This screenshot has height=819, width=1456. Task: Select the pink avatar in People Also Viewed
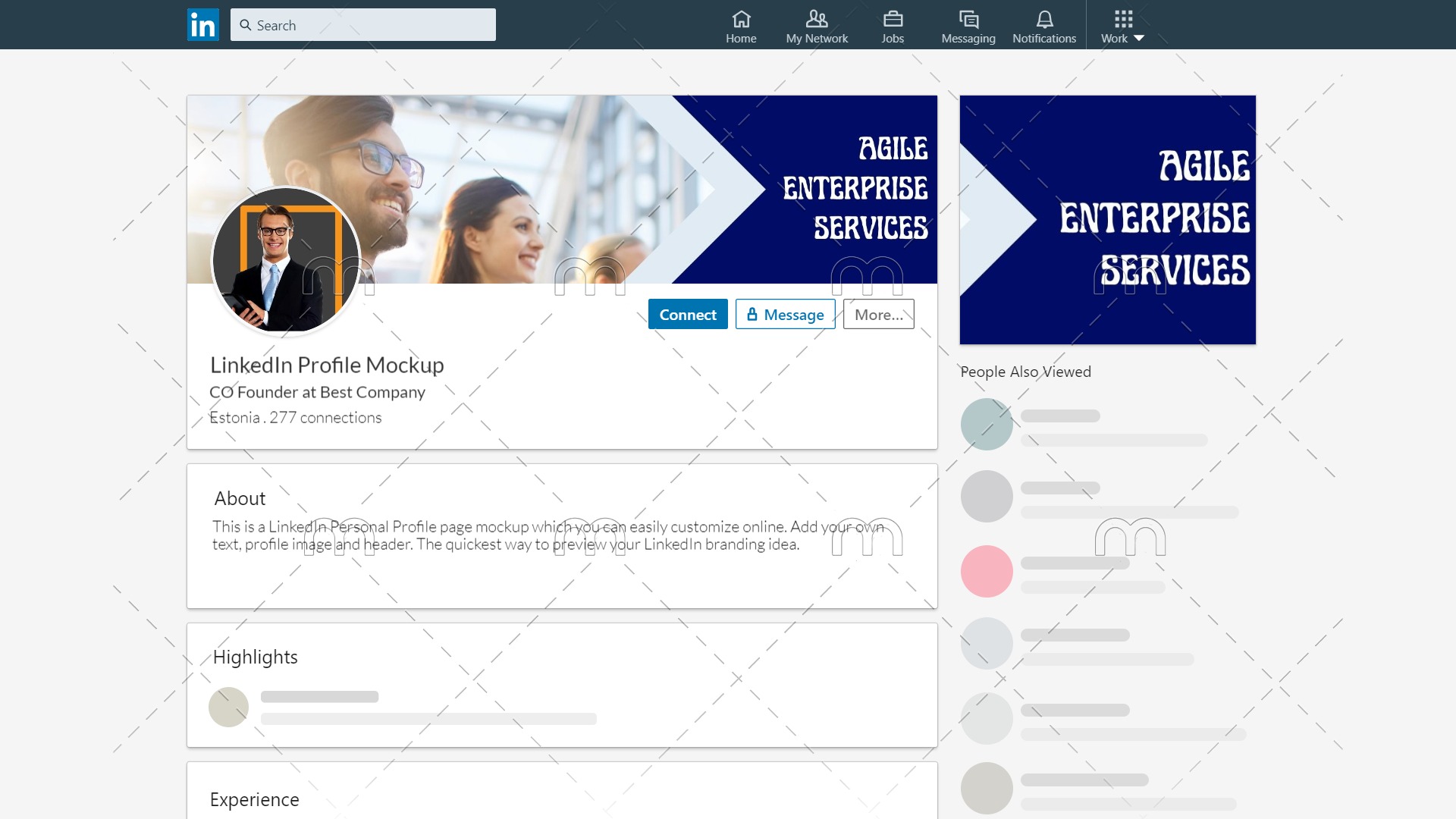[986, 571]
